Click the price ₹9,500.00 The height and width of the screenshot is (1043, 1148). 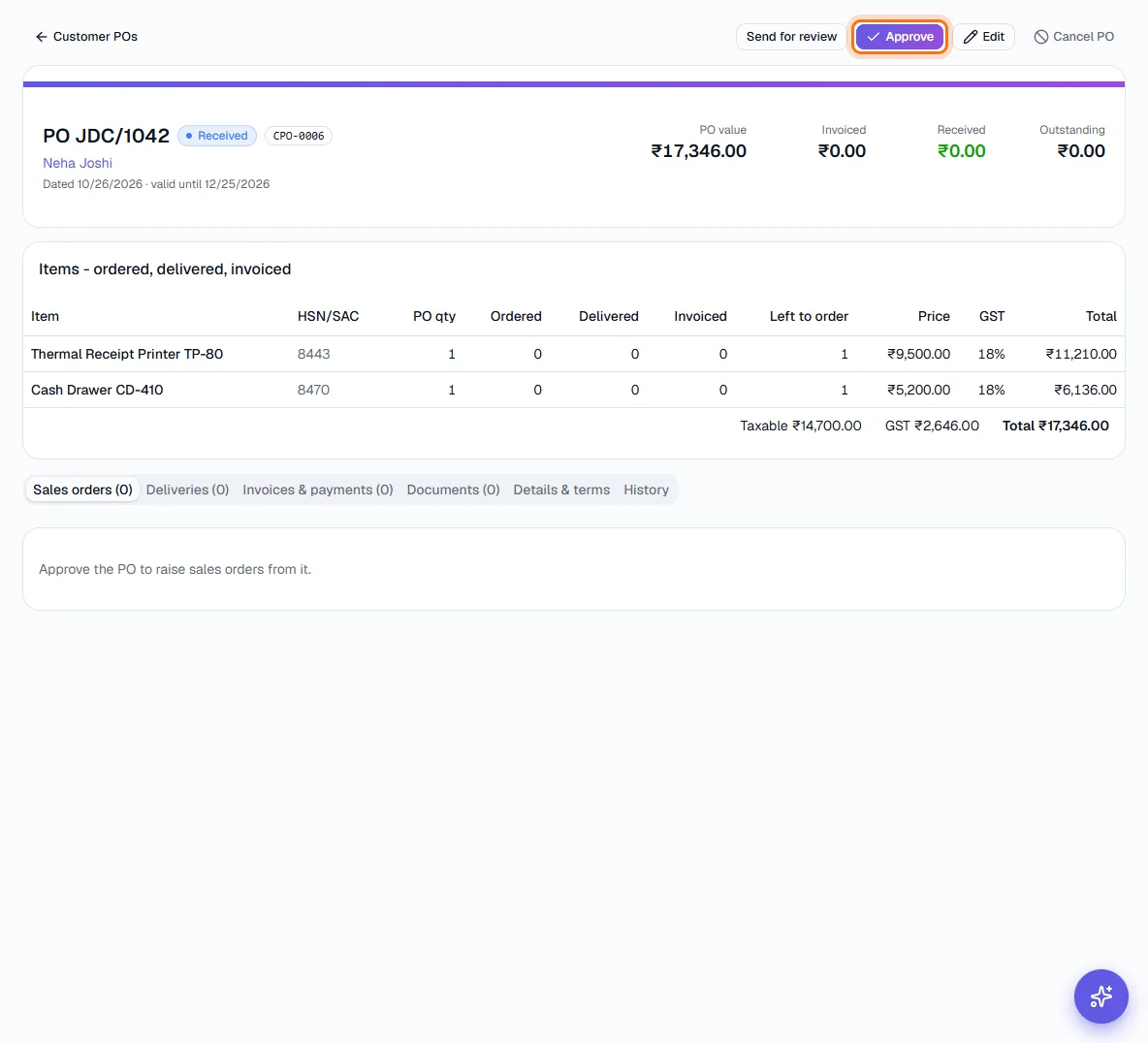tap(919, 354)
